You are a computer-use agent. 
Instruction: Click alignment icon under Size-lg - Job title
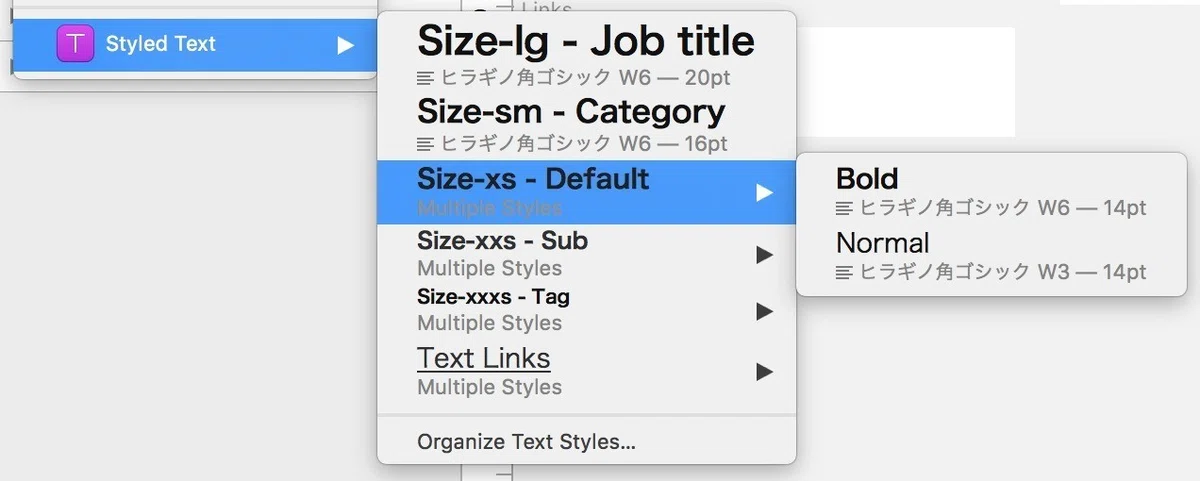tap(426, 77)
